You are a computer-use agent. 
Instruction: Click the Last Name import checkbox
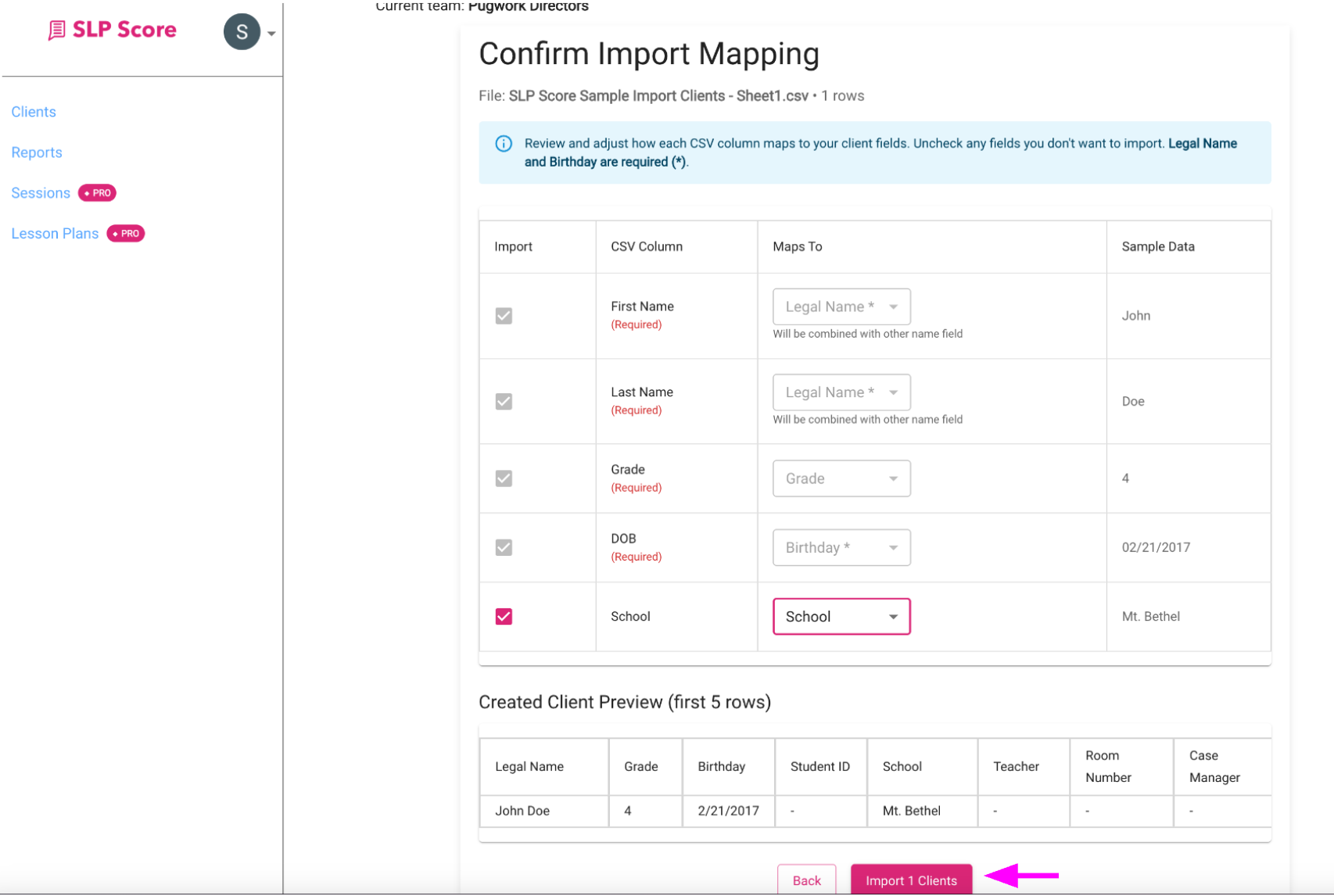pyautogui.click(x=504, y=401)
